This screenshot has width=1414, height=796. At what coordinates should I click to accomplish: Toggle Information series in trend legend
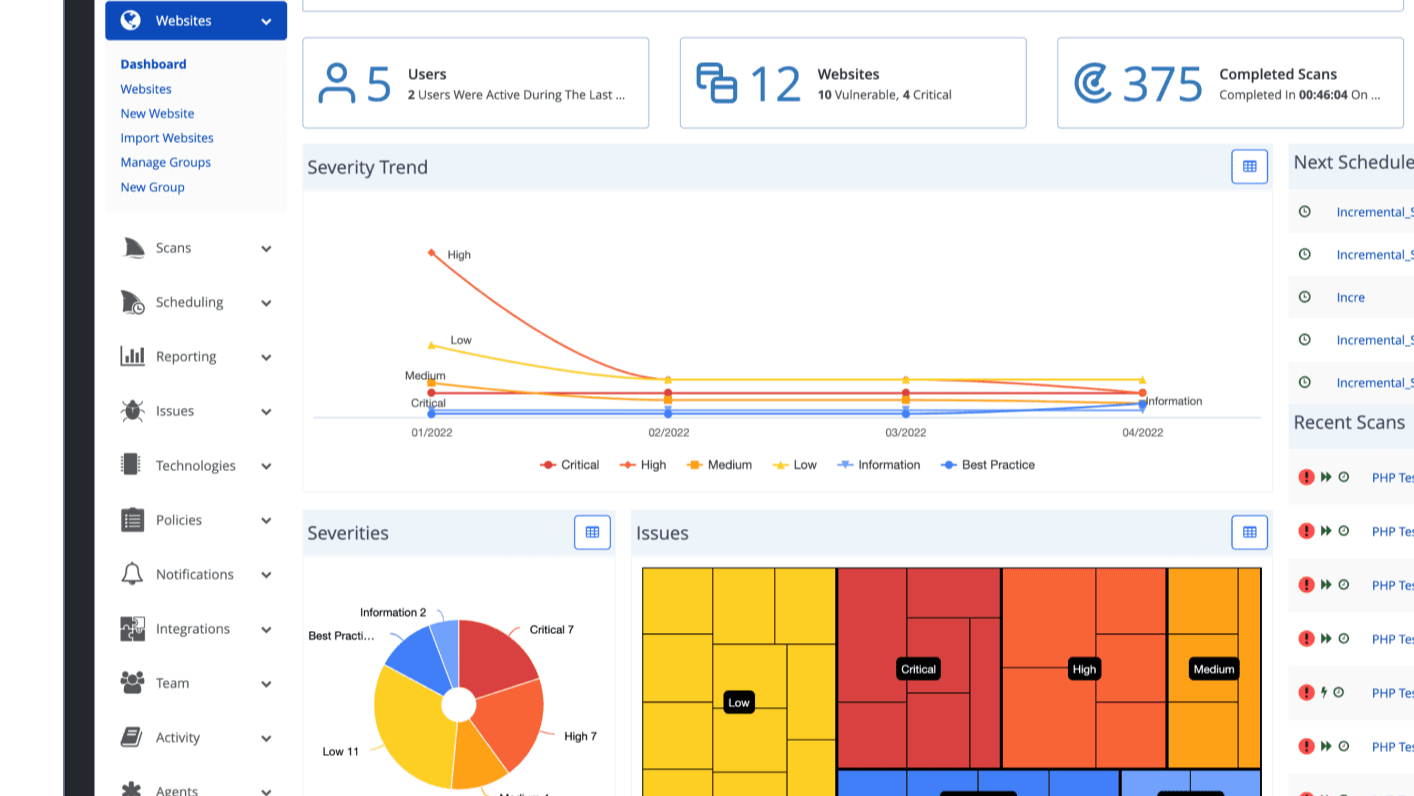click(x=878, y=465)
